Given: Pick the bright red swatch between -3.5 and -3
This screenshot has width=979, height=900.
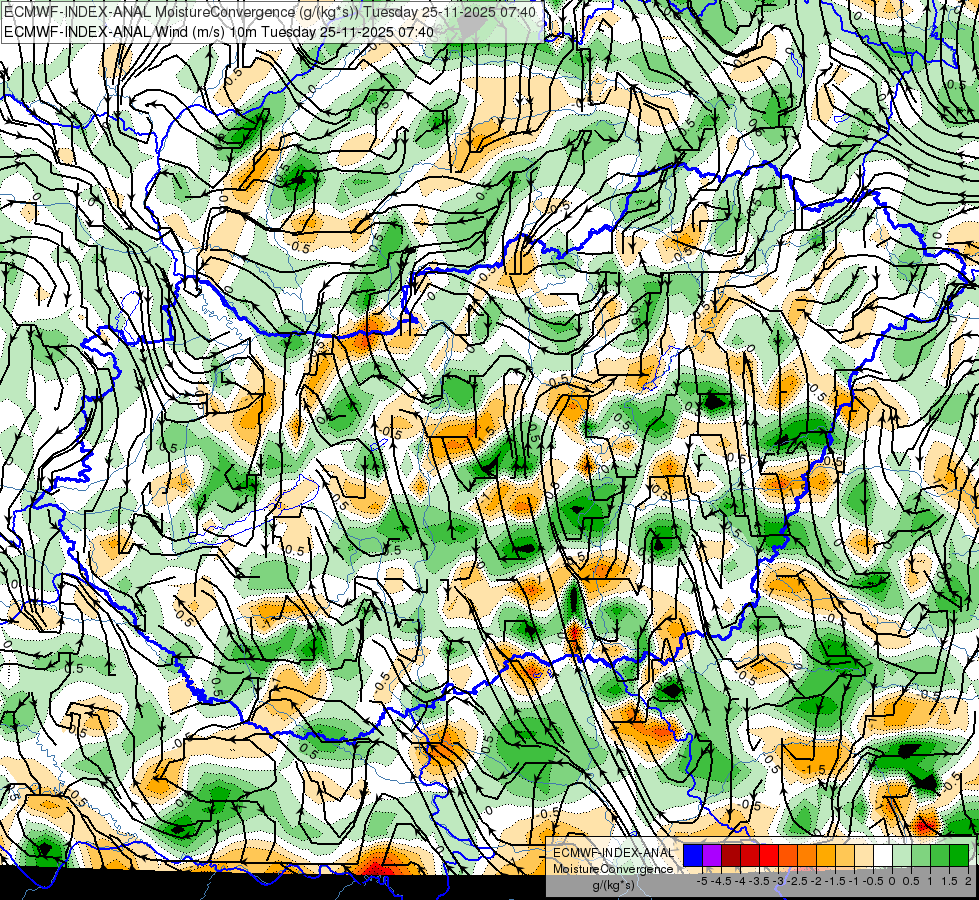Looking at the screenshot, I should click(769, 855).
